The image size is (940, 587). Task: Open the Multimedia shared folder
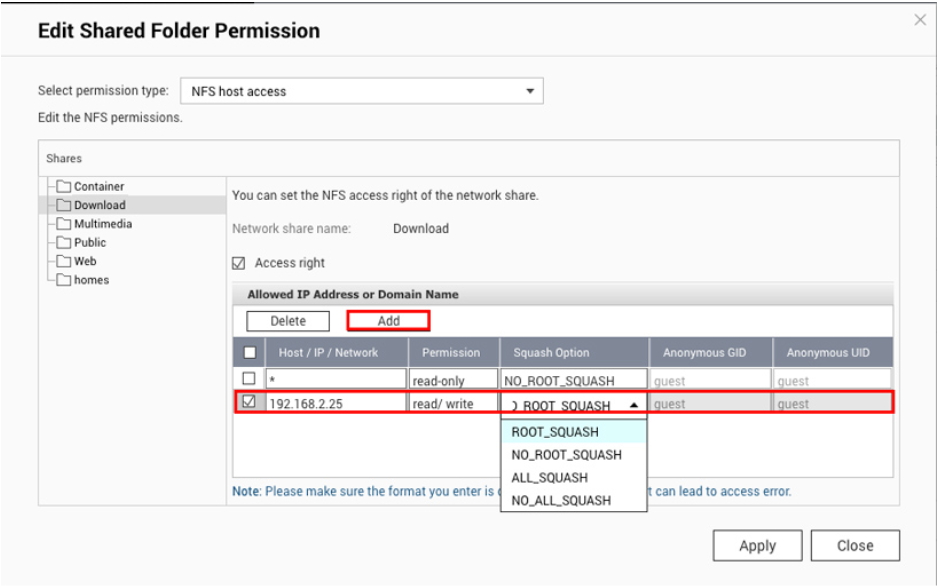[103, 224]
